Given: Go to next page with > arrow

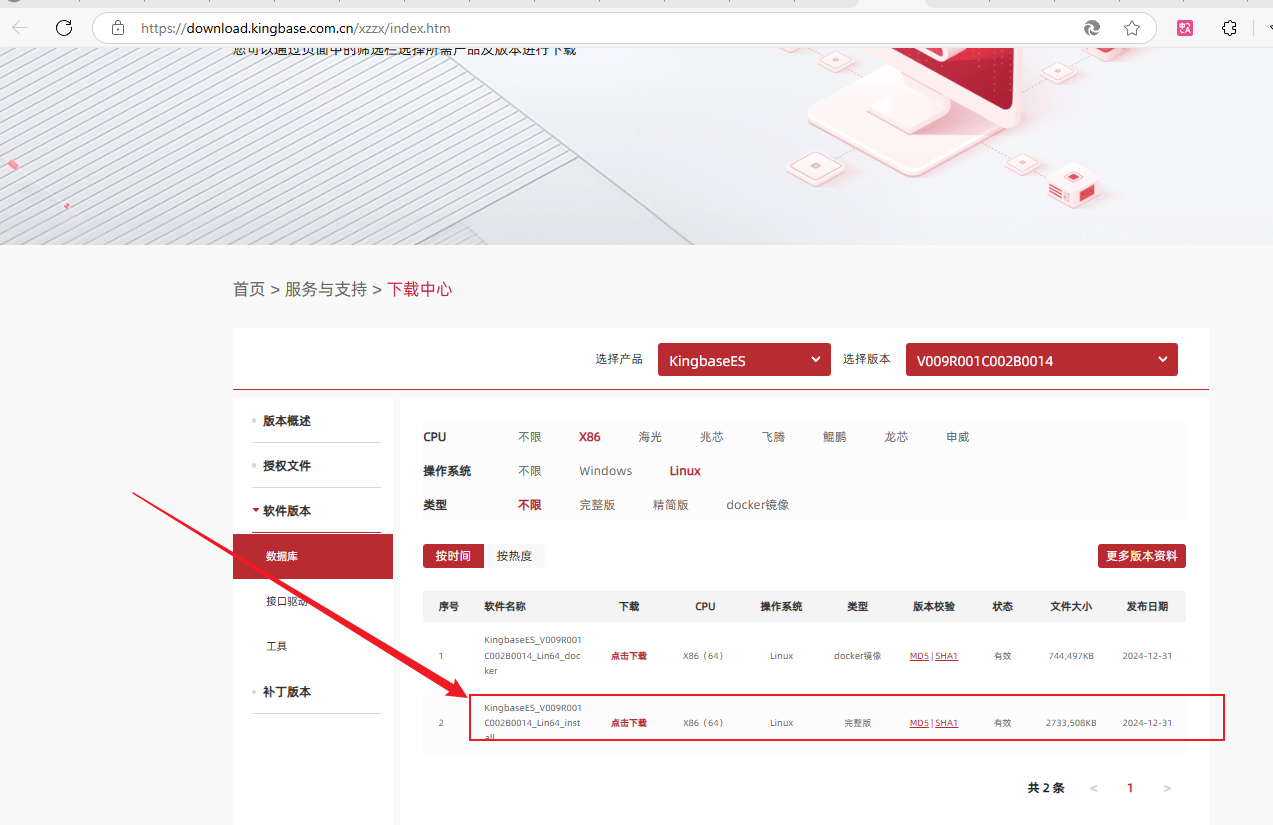Looking at the screenshot, I should (1167, 788).
